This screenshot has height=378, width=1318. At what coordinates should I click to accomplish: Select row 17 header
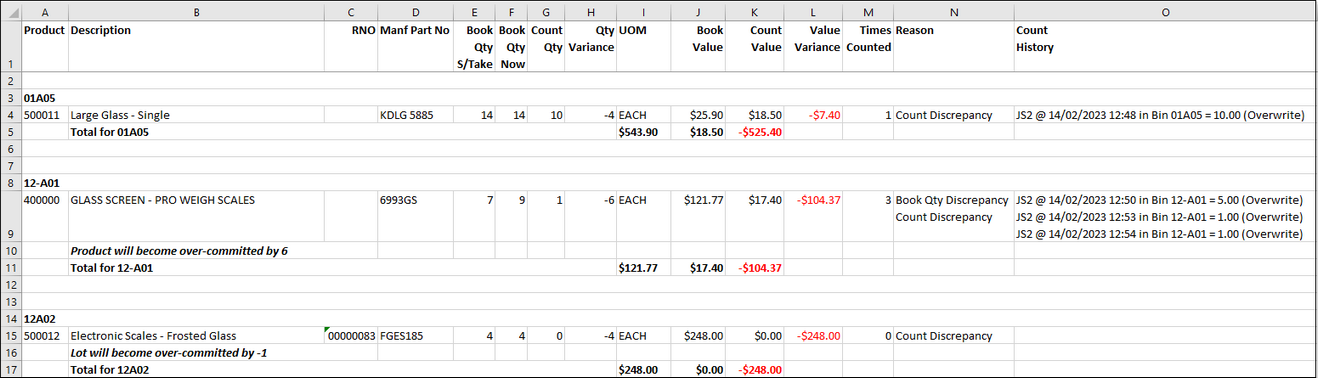pyautogui.click(x=11, y=370)
